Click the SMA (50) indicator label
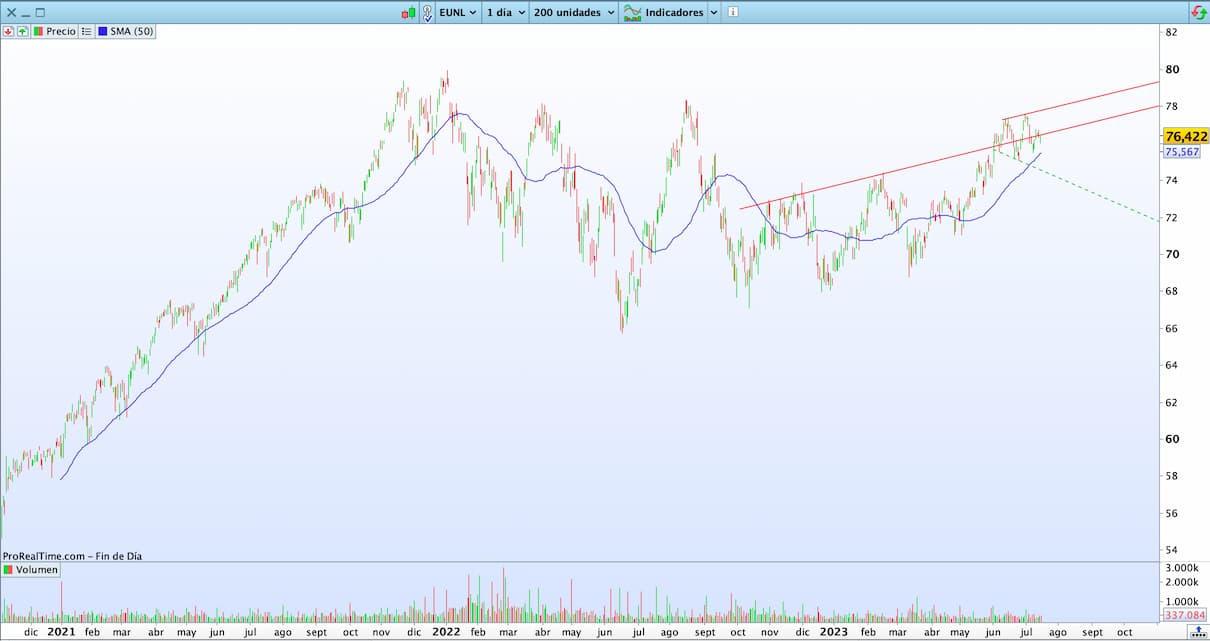This screenshot has height=641, width=1210. [130, 31]
